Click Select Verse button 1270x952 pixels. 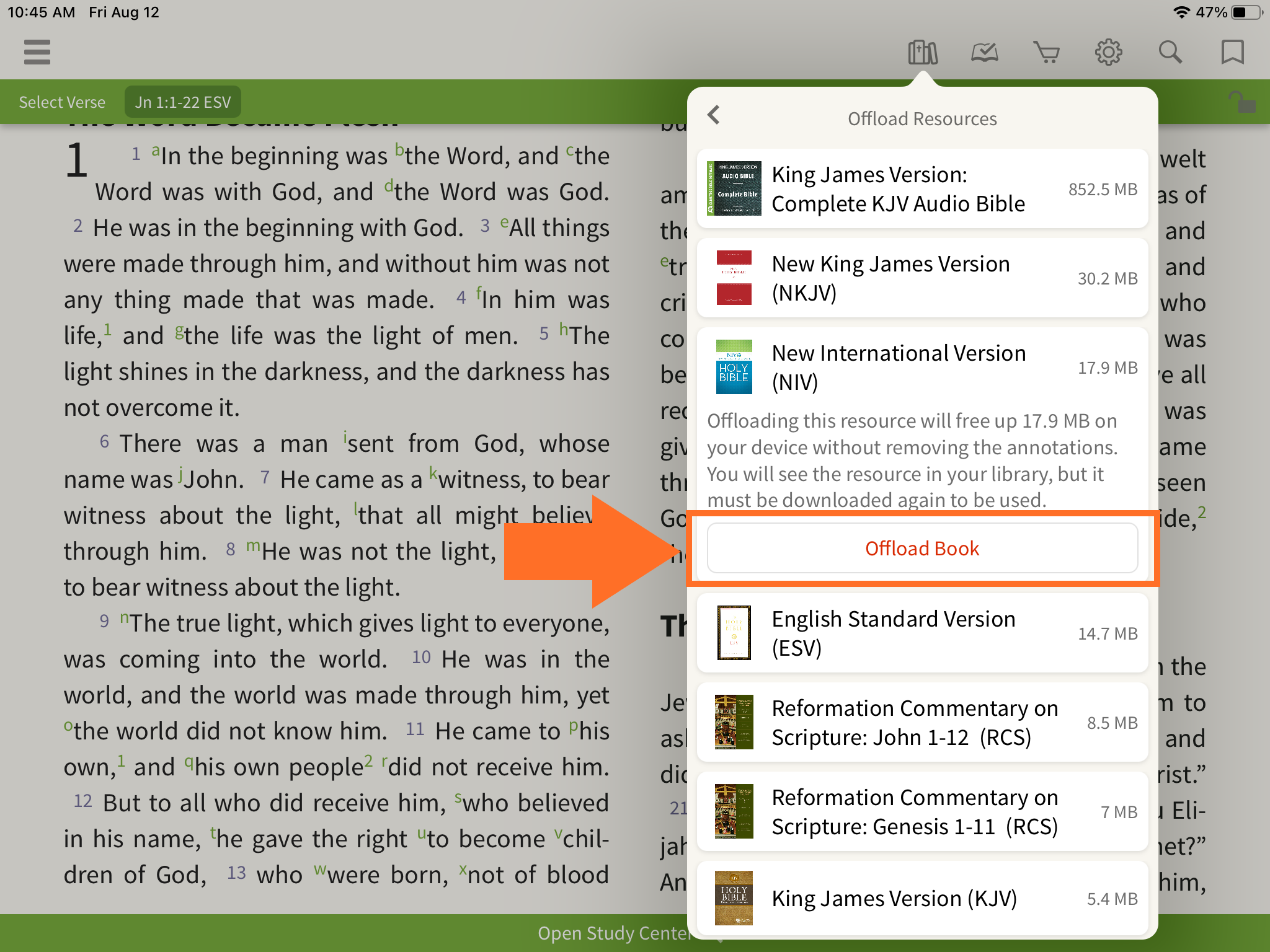click(62, 102)
